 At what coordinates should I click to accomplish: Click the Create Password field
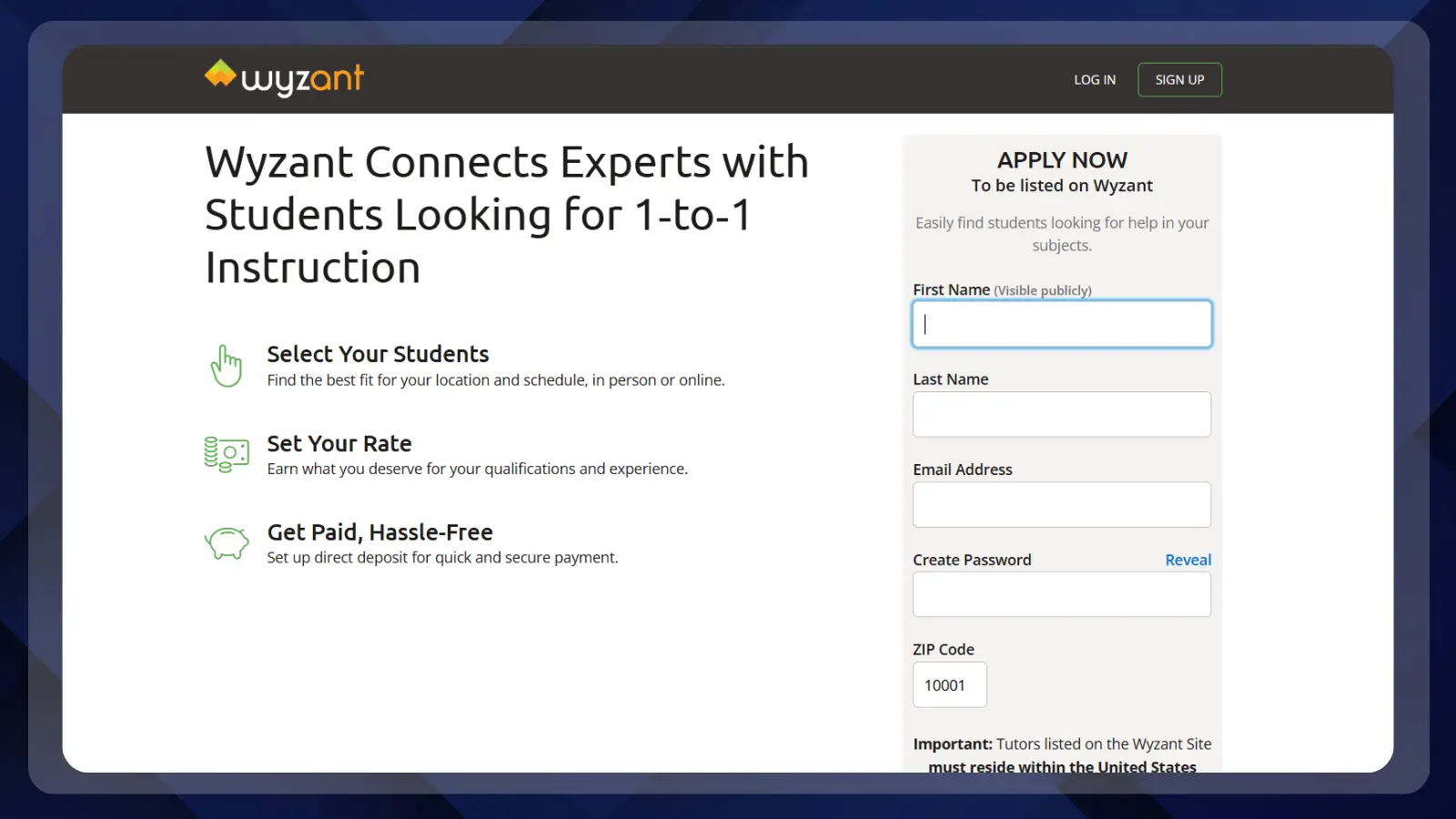coord(1062,594)
